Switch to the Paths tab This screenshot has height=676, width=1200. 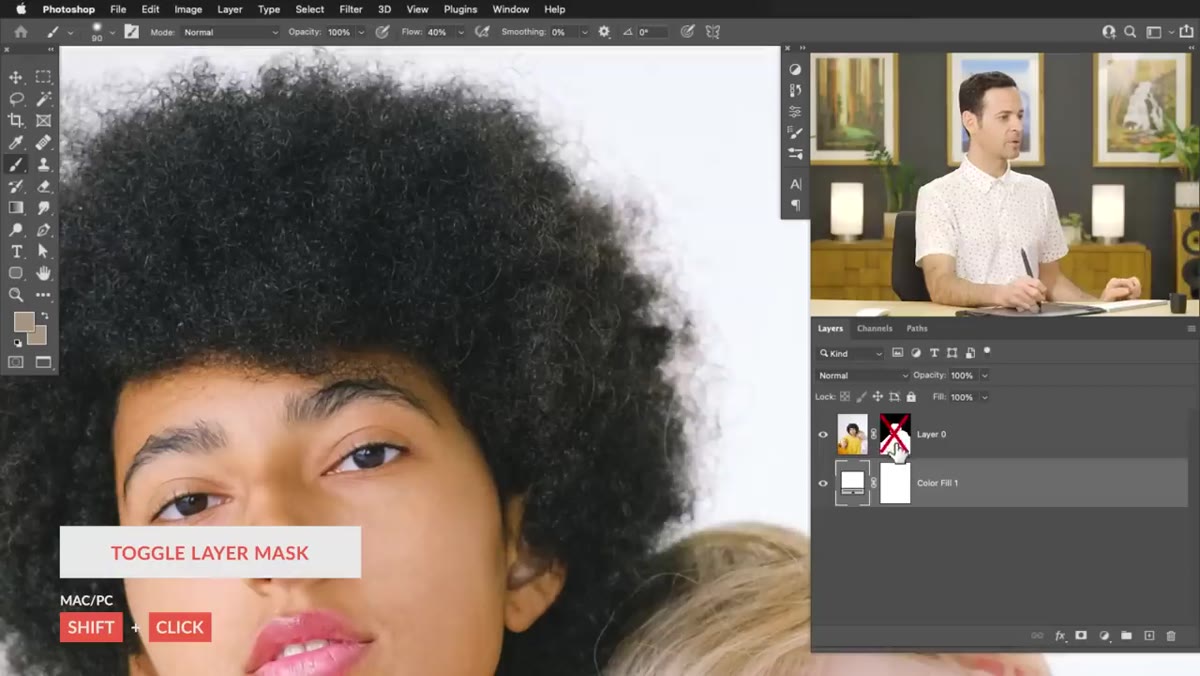[x=917, y=328]
